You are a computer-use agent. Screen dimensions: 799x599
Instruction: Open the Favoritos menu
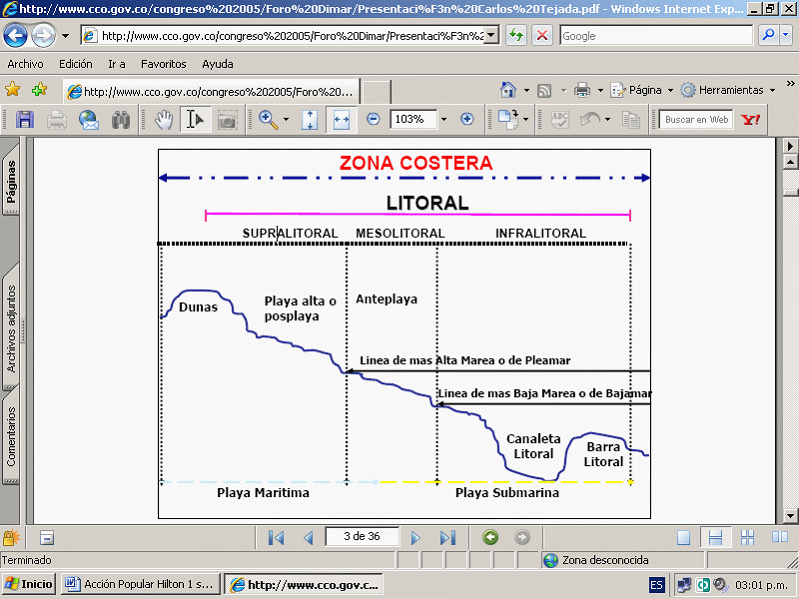pyautogui.click(x=163, y=64)
